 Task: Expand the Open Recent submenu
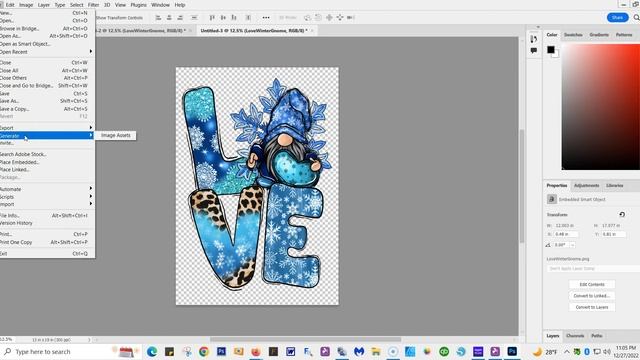click(47, 52)
